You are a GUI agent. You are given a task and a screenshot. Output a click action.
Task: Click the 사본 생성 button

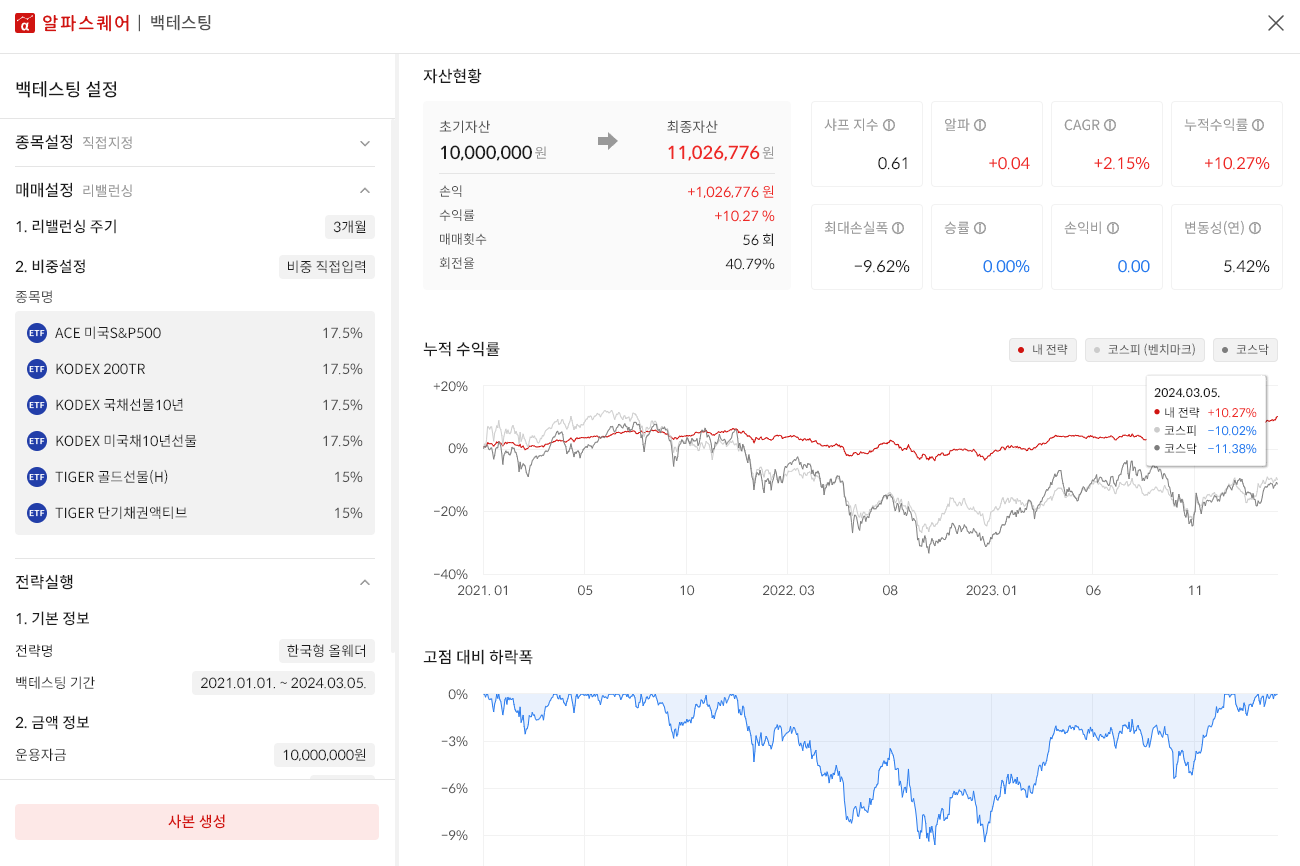197,822
